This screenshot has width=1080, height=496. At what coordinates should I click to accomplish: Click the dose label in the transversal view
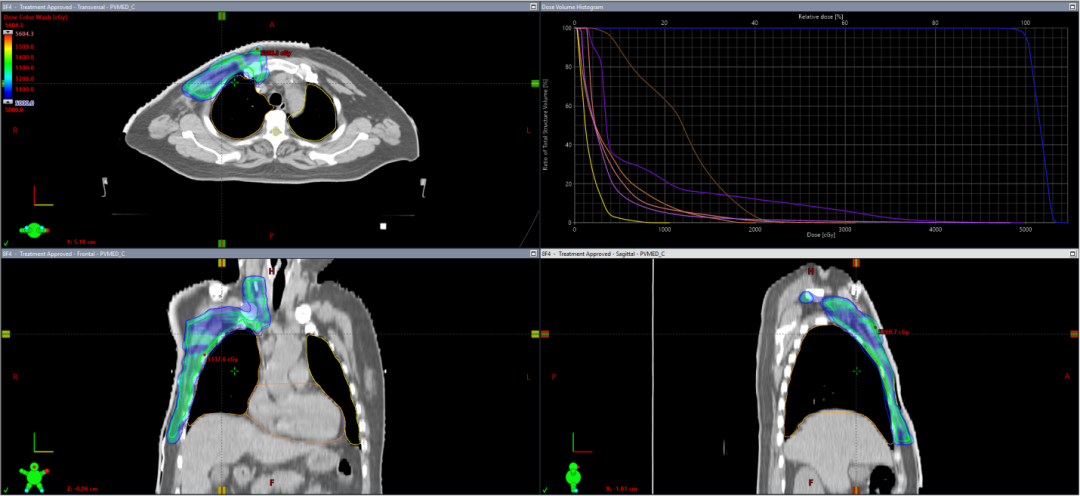274,53
